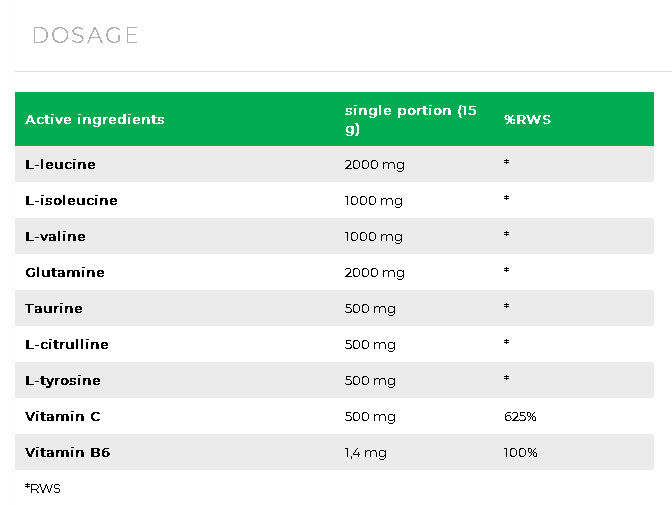672x505 pixels.
Task: Click the %RWS column header
Action: [x=527, y=119]
